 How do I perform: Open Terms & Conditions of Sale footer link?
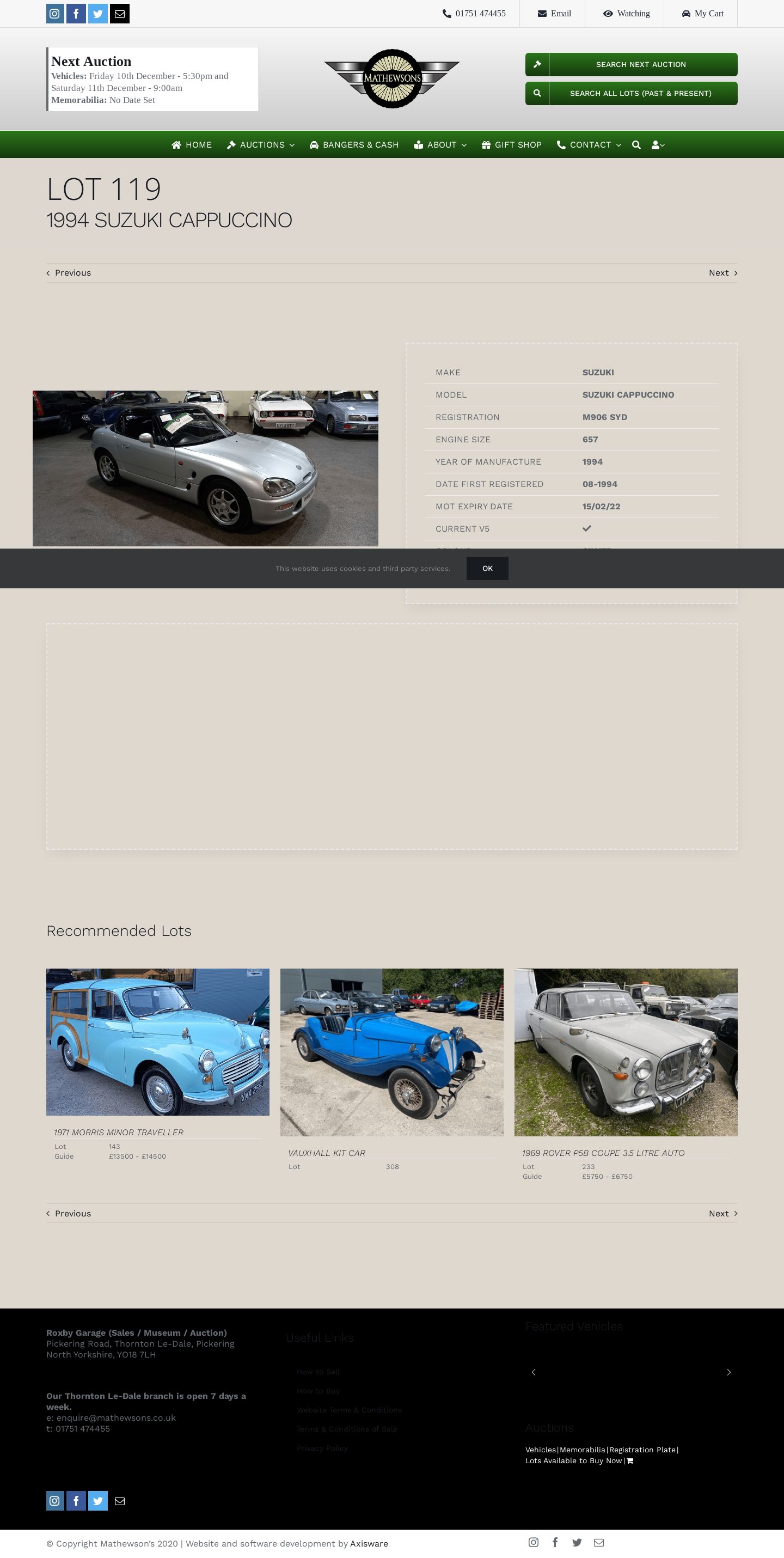click(x=347, y=1429)
